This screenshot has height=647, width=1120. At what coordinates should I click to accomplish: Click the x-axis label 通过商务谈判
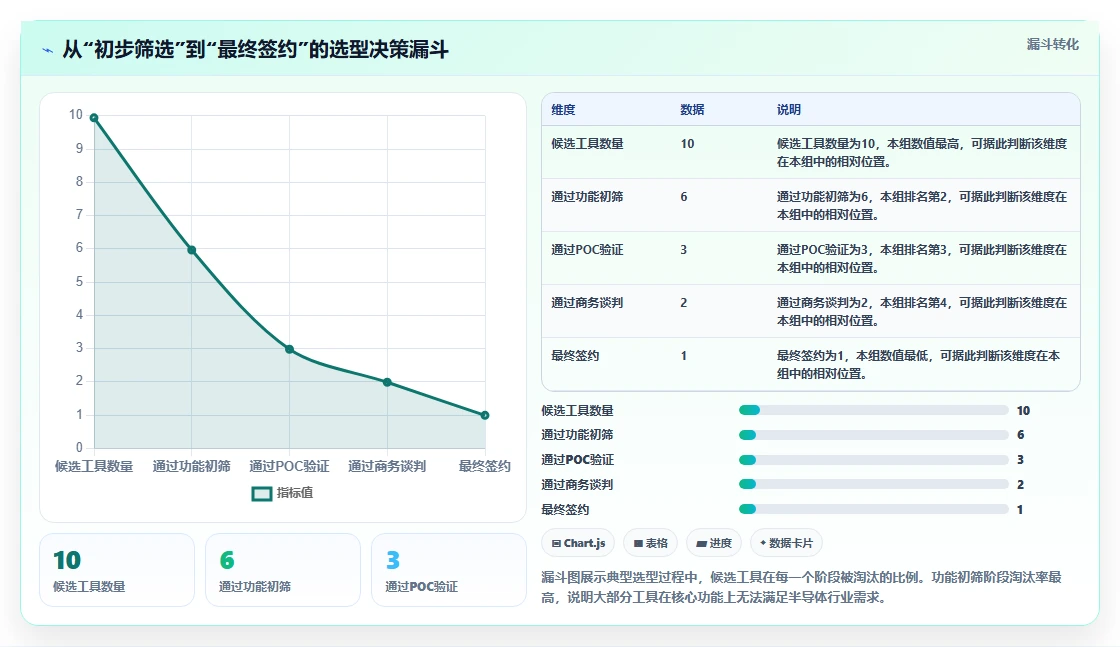(x=387, y=466)
